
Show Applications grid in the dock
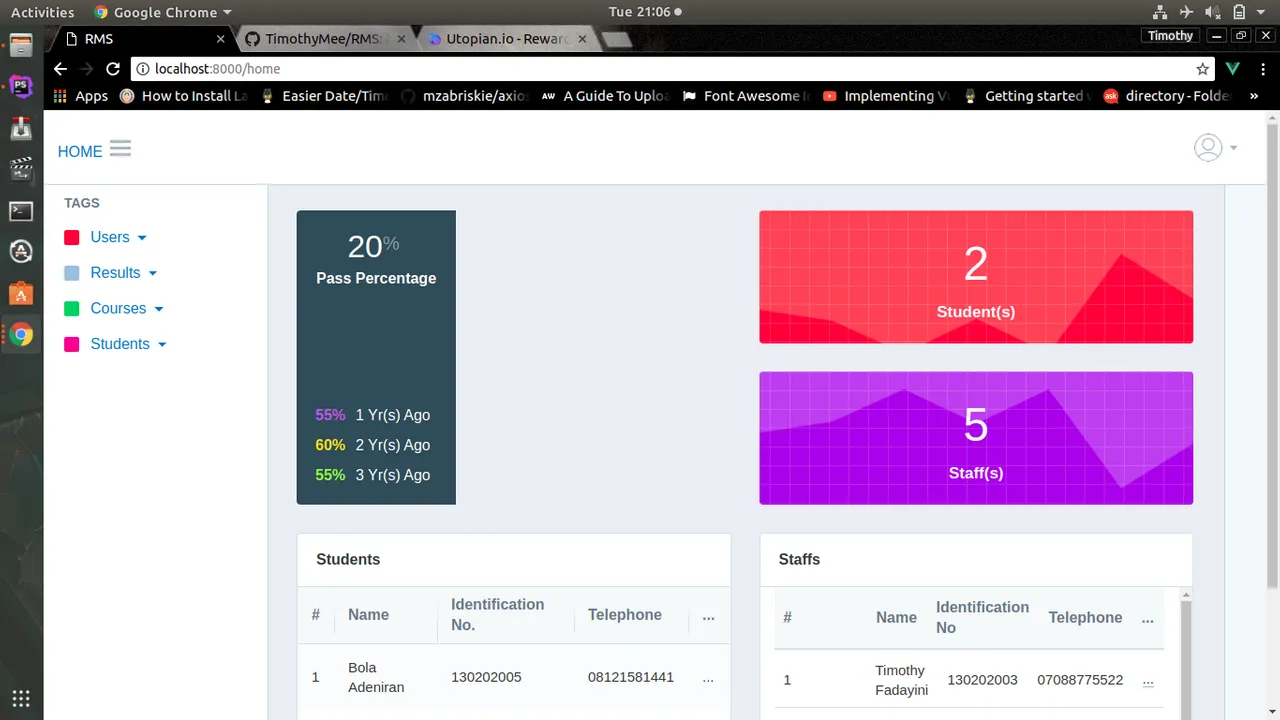tap(21, 698)
